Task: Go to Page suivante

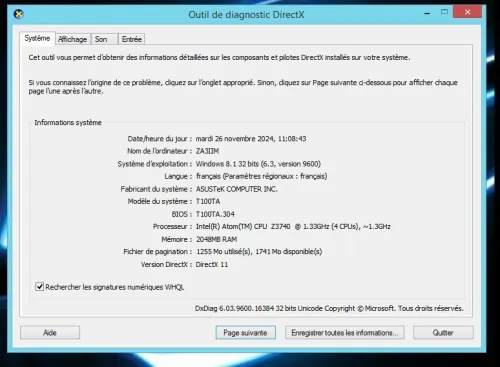Action: [245, 333]
